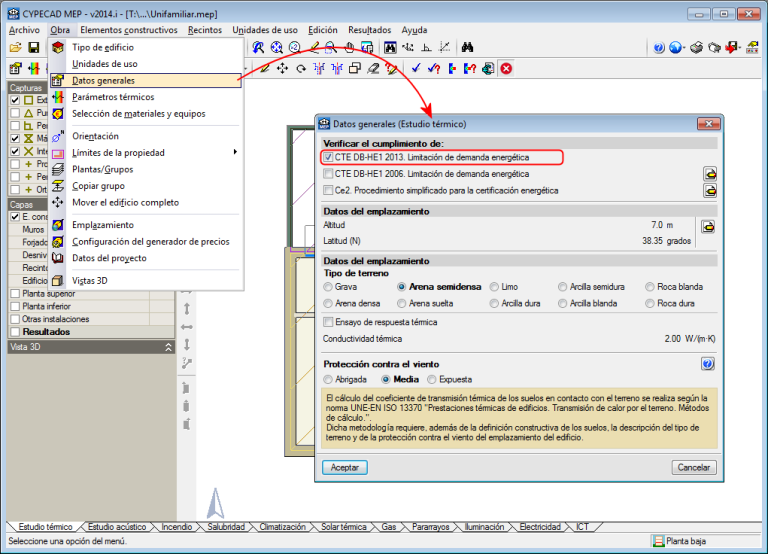Collapse the Vista 3D panel
768x554 pixels.
(168, 347)
